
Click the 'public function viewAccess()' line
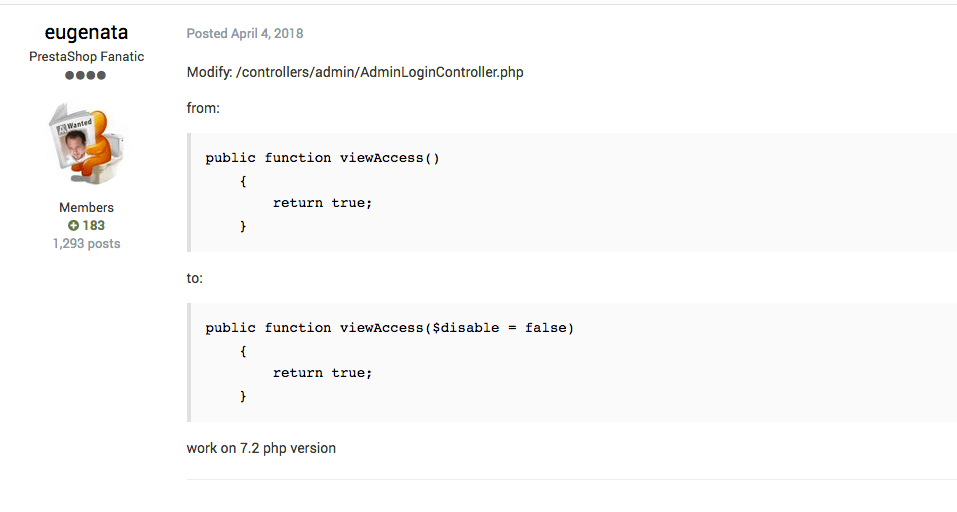pos(322,158)
